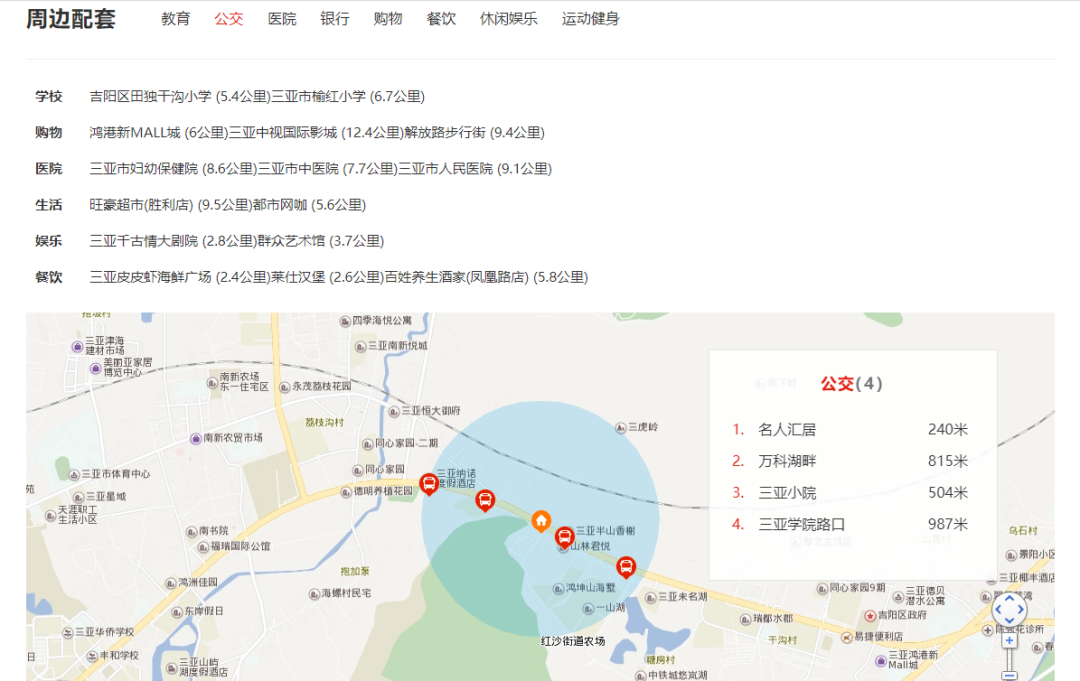1080x681 pixels.
Task: Click the 三亚鸿港新Mall城 purple icon
Action: (x=880, y=661)
